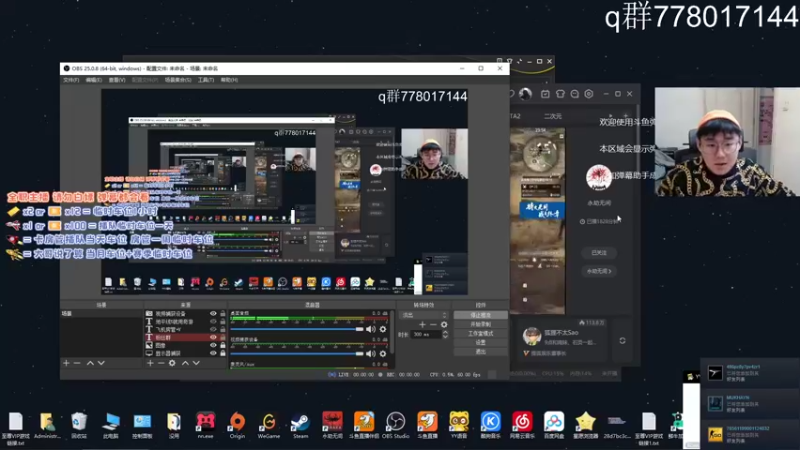This screenshot has width=800, height=450.
Task: Open WeGame desktop shortcut
Action: coord(268,426)
